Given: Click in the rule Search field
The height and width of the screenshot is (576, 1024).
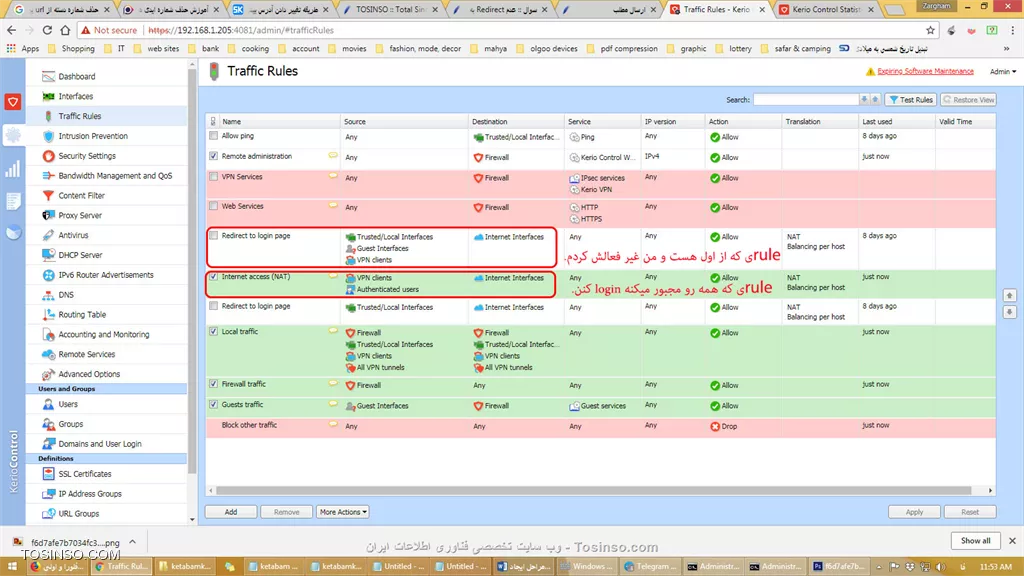Looking at the screenshot, I should click(805, 100).
